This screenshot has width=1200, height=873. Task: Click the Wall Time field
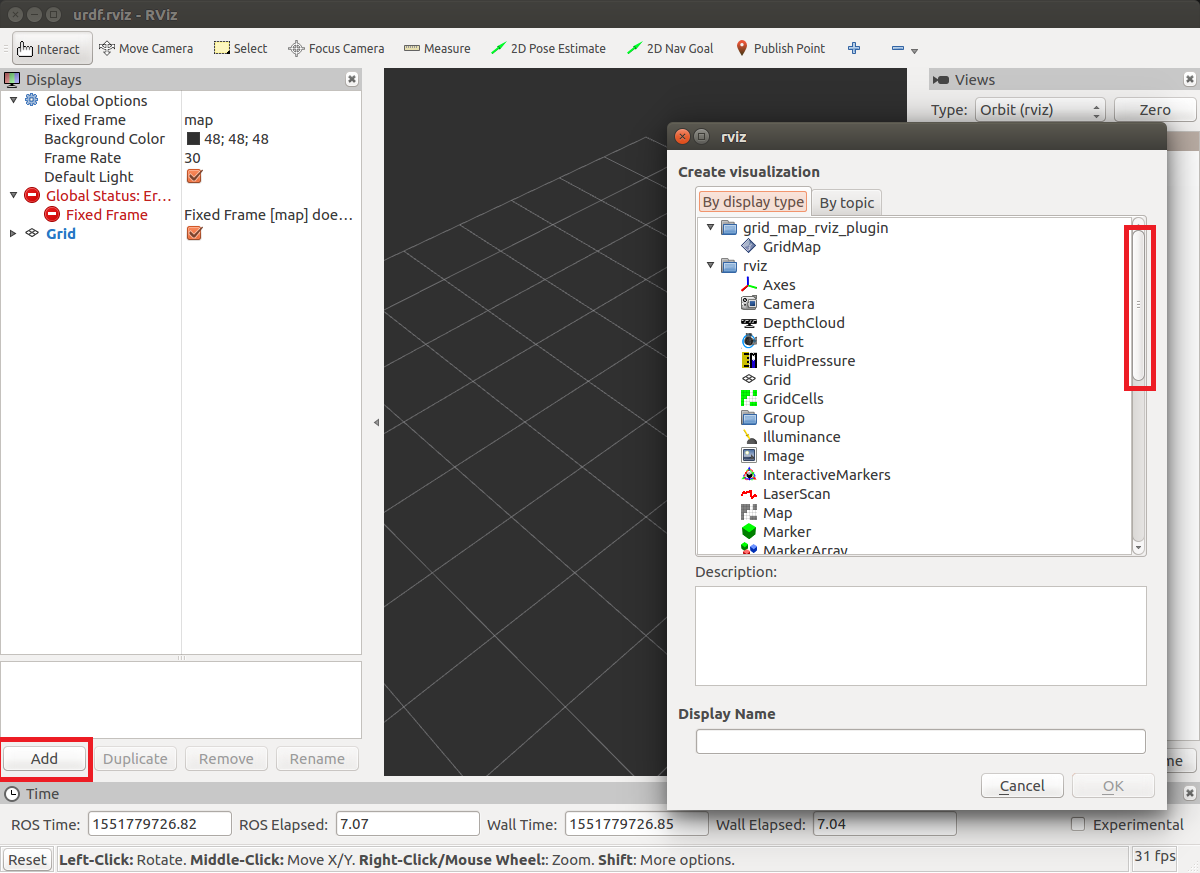(x=637, y=825)
